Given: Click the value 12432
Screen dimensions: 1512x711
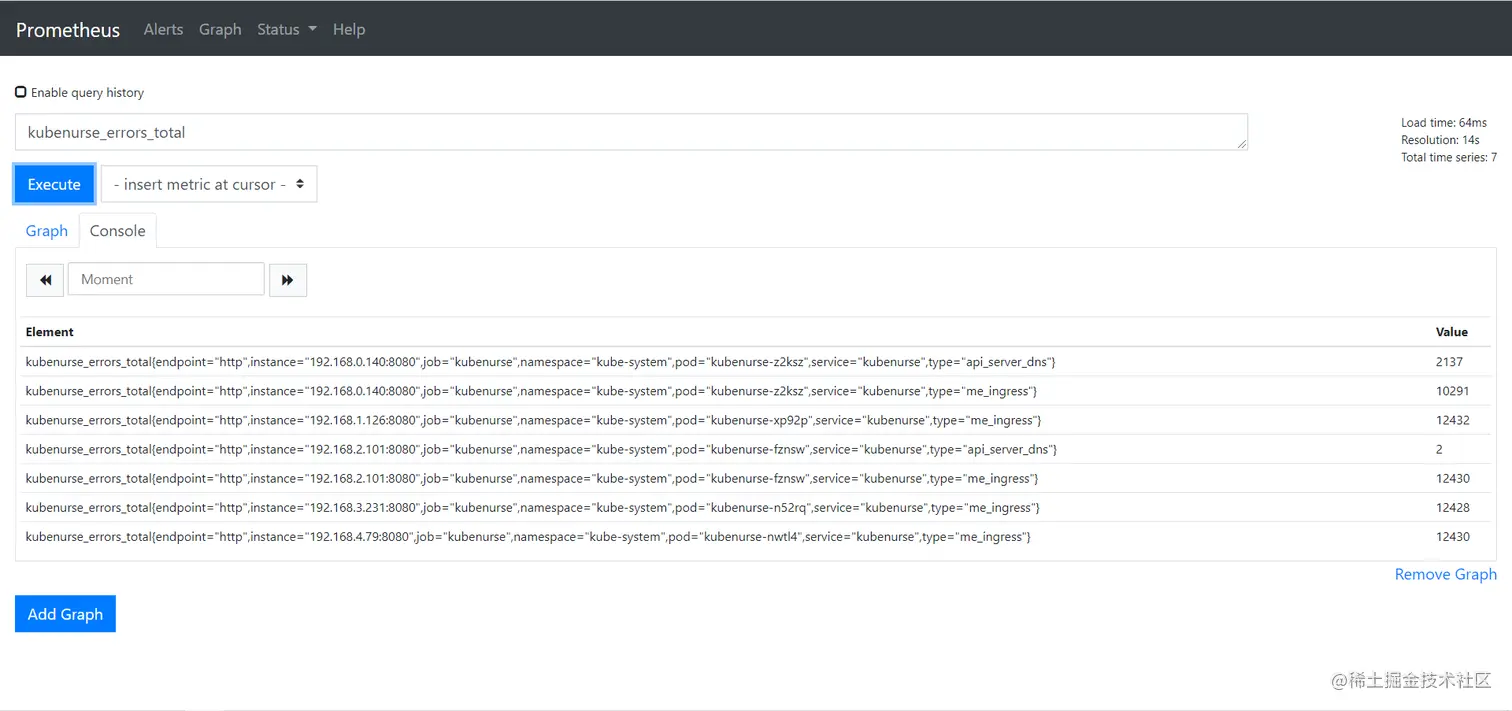Looking at the screenshot, I should [1453, 420].
